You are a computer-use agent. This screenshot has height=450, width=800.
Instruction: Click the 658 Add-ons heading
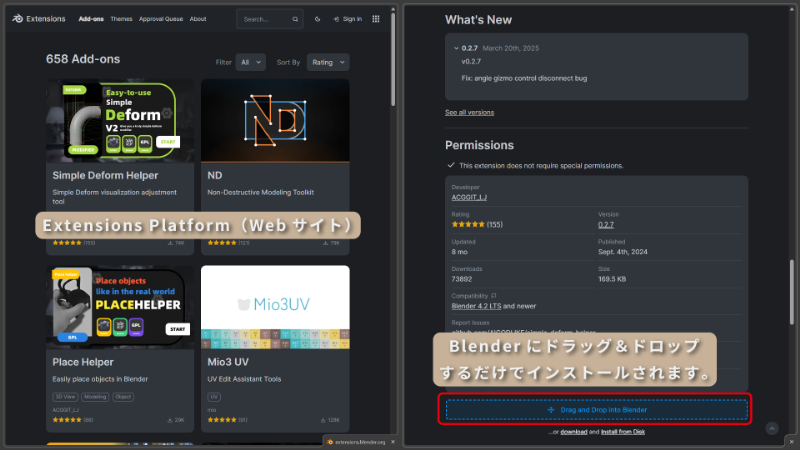coord(83,59)
